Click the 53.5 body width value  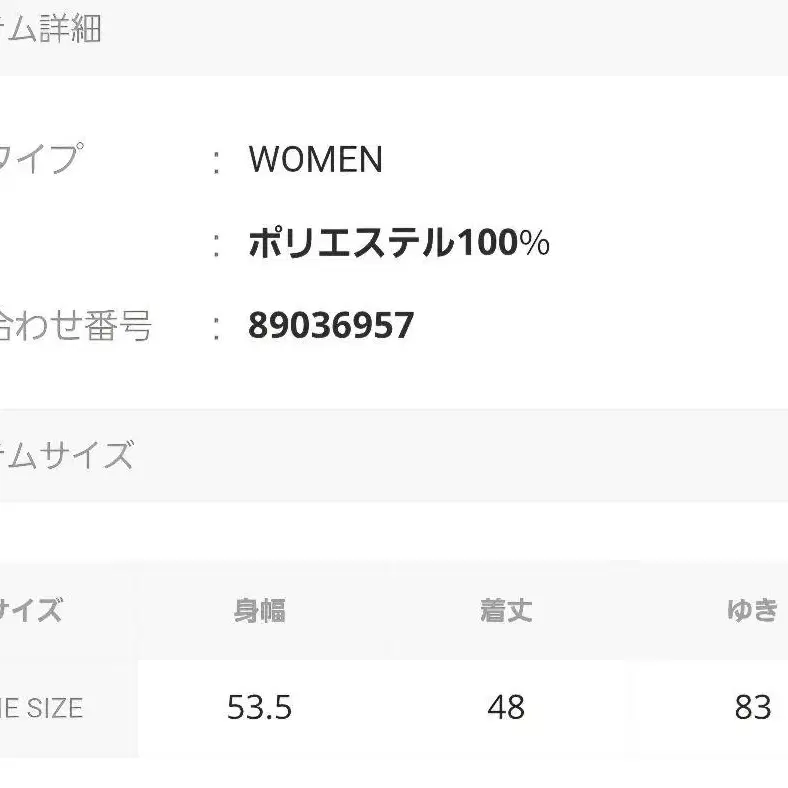tap(259, 708)
